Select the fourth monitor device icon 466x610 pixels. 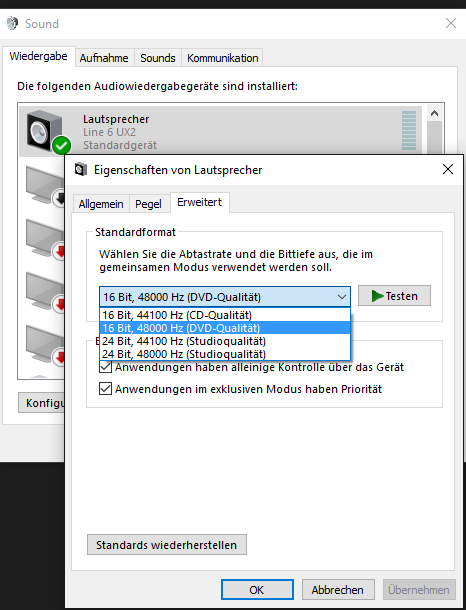pyautogui.click(x=45, y=344)
